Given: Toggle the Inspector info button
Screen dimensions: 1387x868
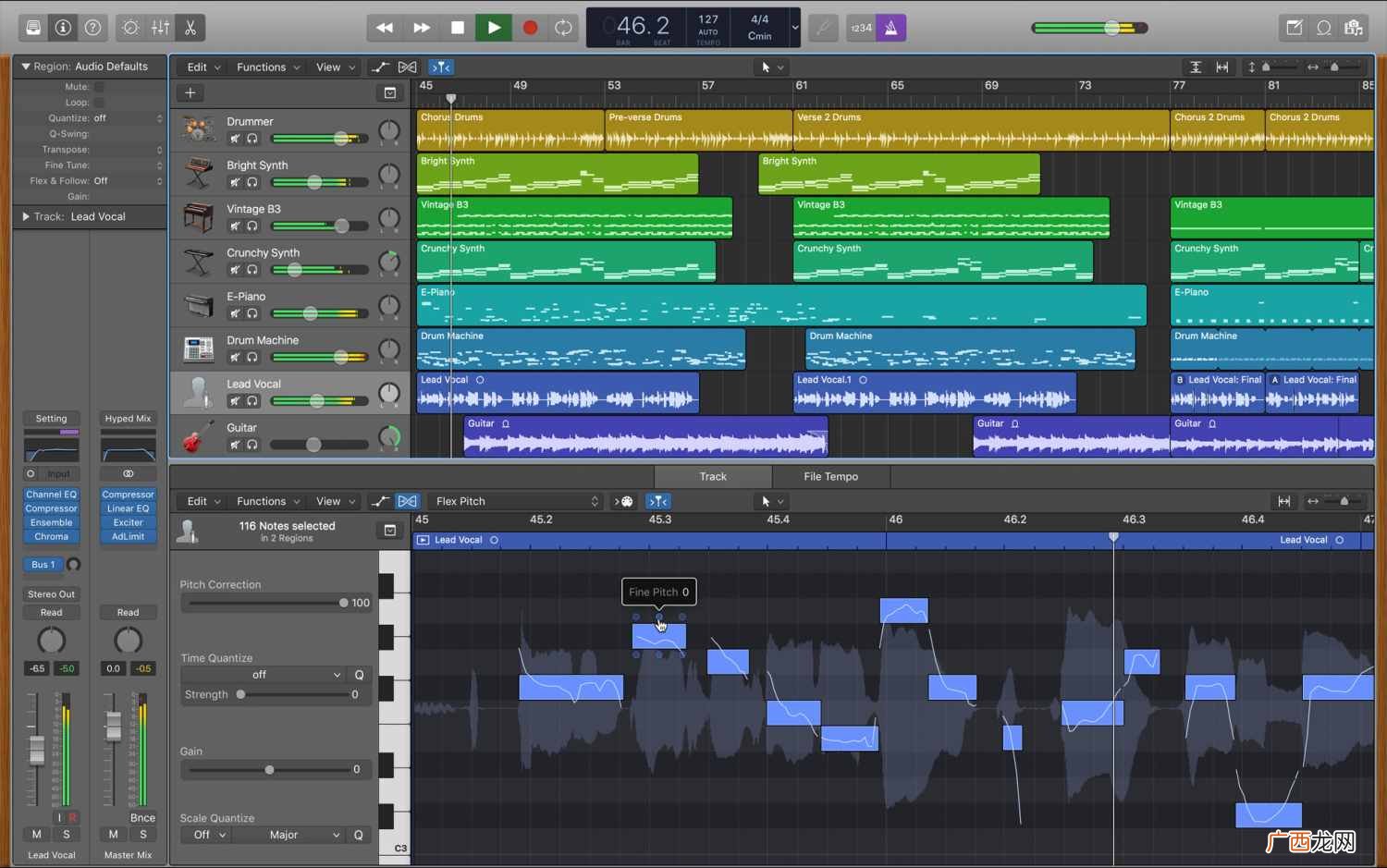Looking at the screenshot, I should pos(63,28).
